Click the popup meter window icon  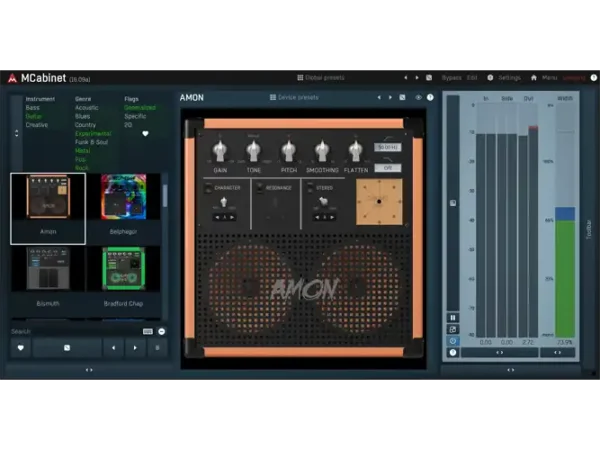pyautogui.click(x=453, y=329)
